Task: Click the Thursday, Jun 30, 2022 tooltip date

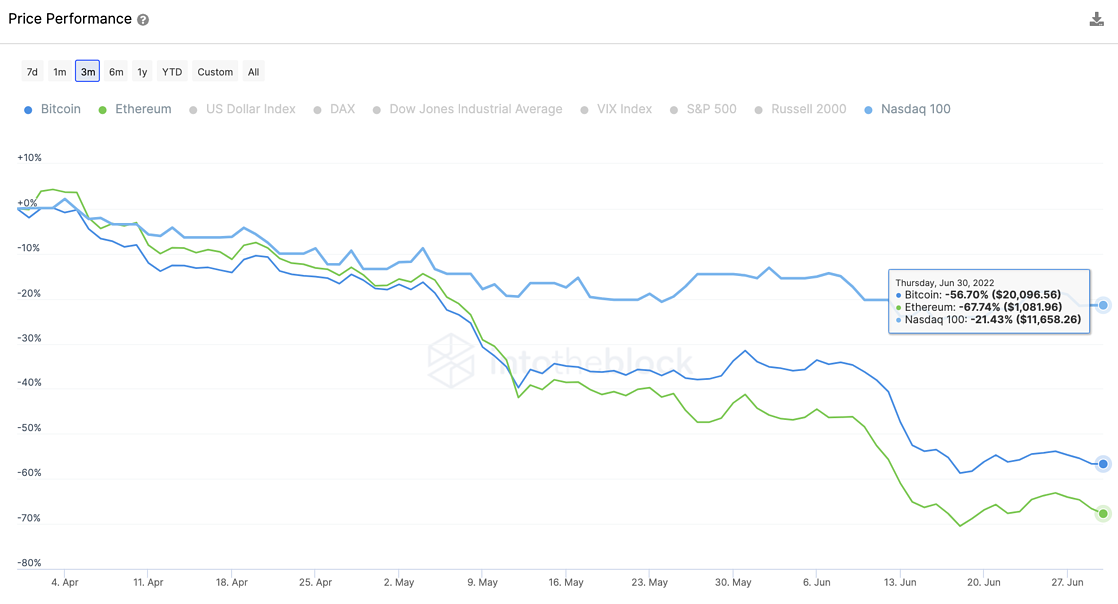Action: [945, 282]
